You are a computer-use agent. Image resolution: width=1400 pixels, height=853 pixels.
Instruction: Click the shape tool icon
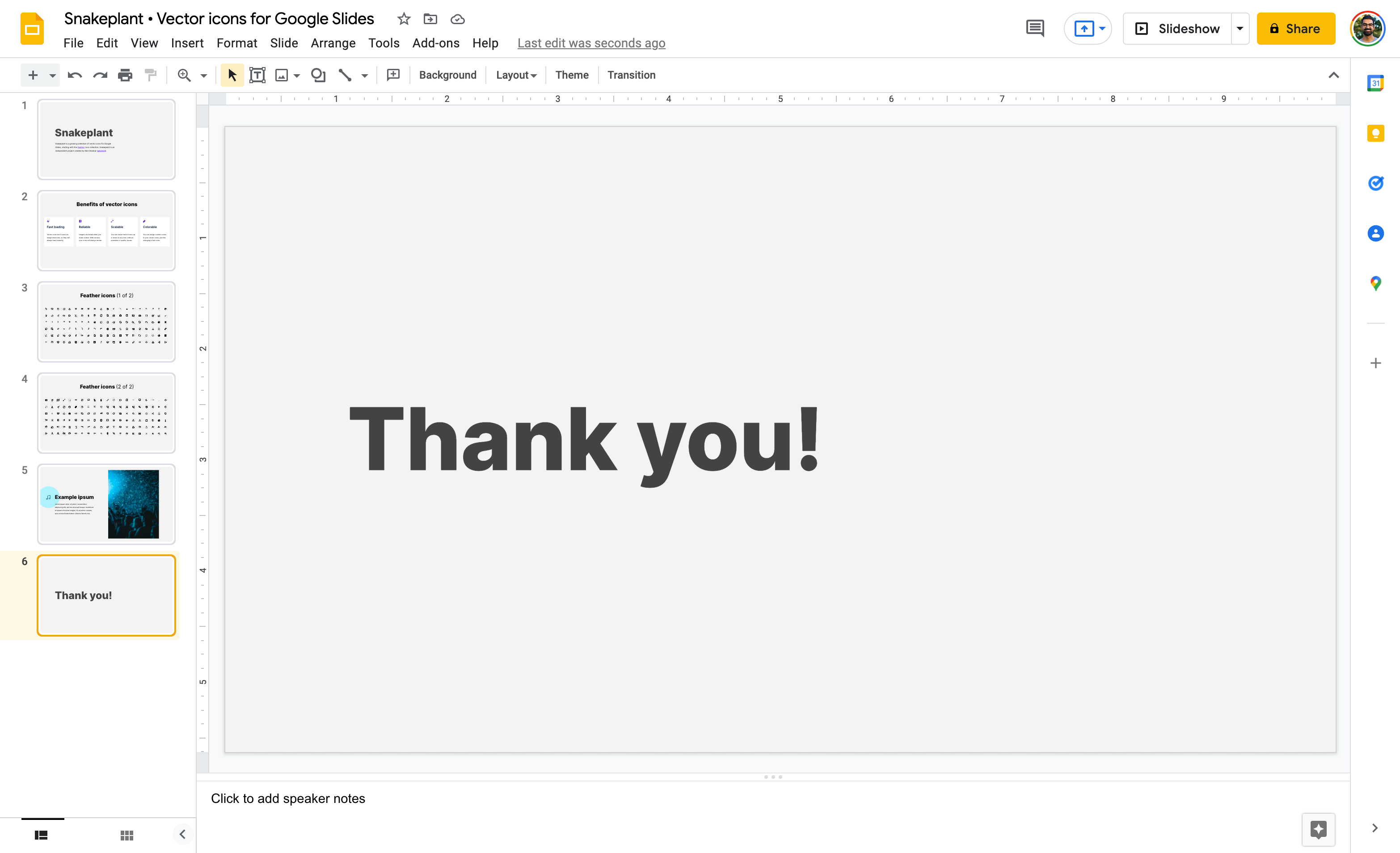click(x=318, y=75)
